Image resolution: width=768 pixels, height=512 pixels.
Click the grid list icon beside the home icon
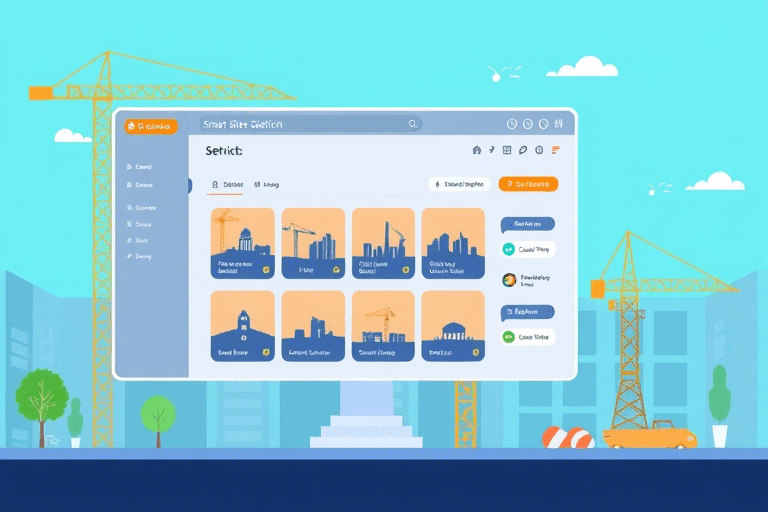coord(507,150)
